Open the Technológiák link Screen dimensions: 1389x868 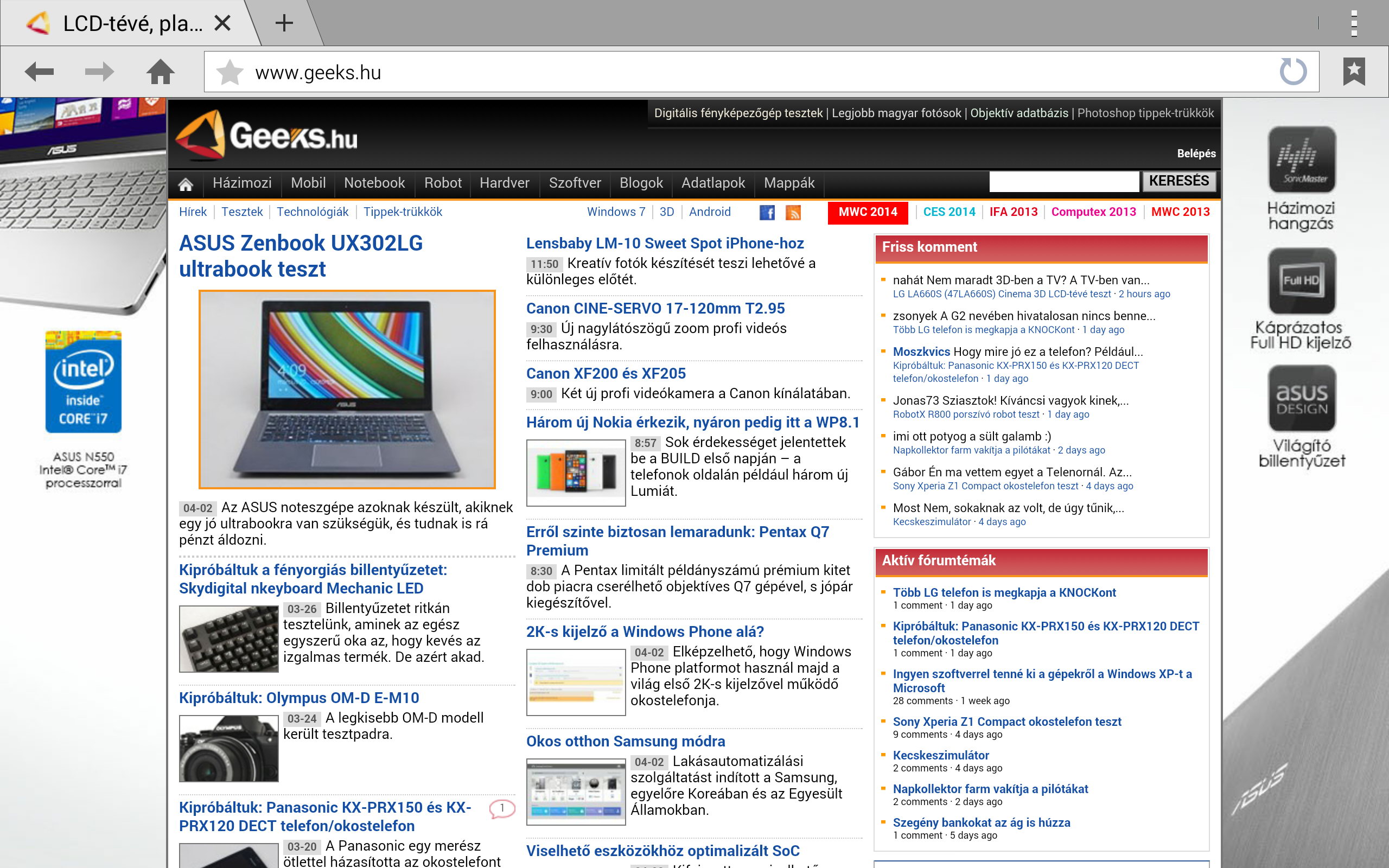click(313, 212)
